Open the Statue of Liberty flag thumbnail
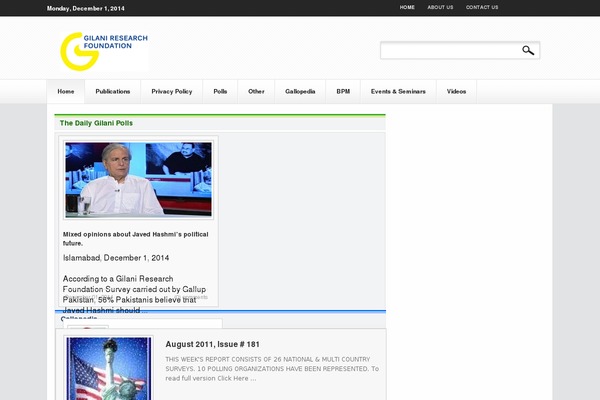600x400 pixels. (109, 368)
